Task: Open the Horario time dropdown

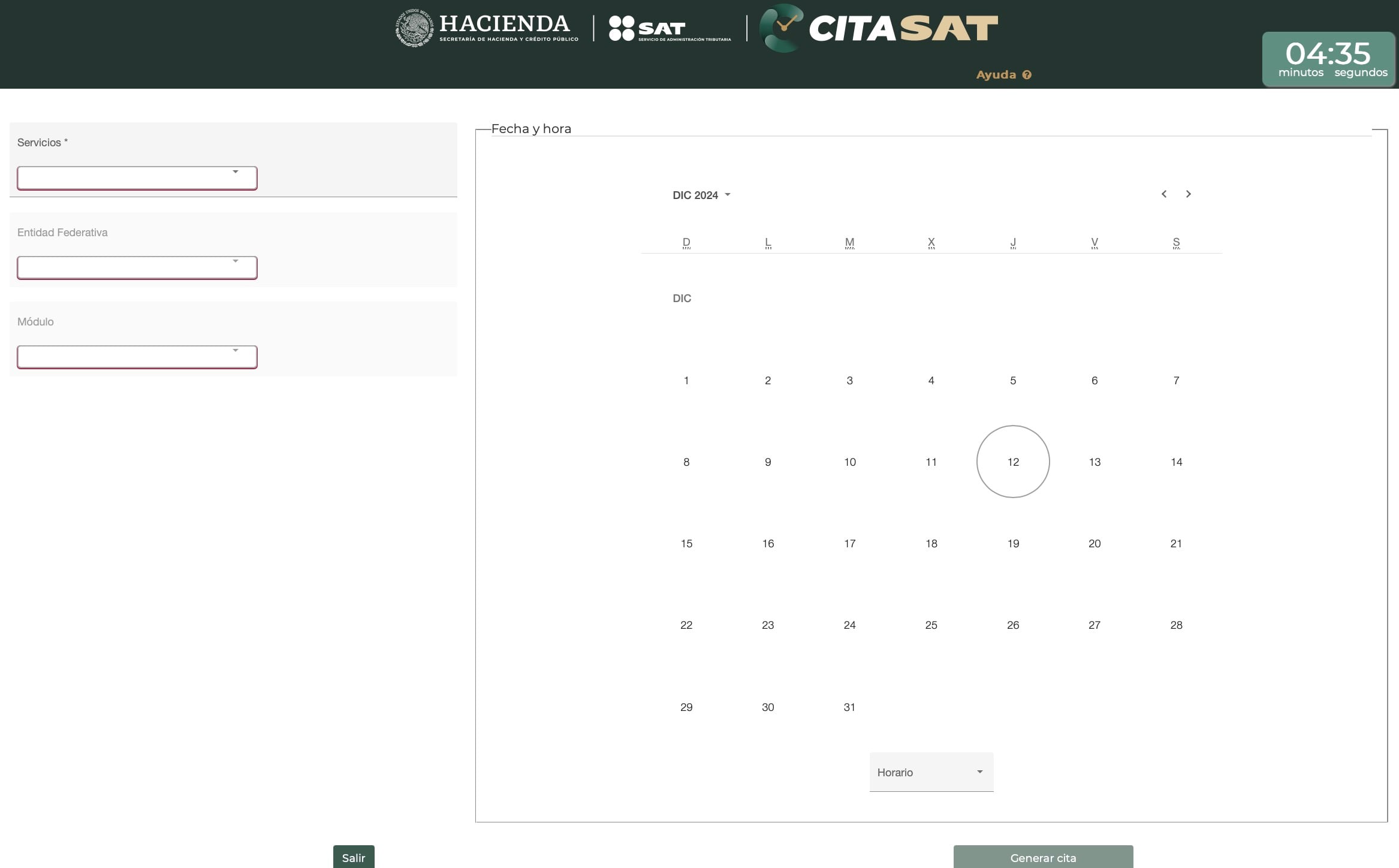Action: [930, 772]
